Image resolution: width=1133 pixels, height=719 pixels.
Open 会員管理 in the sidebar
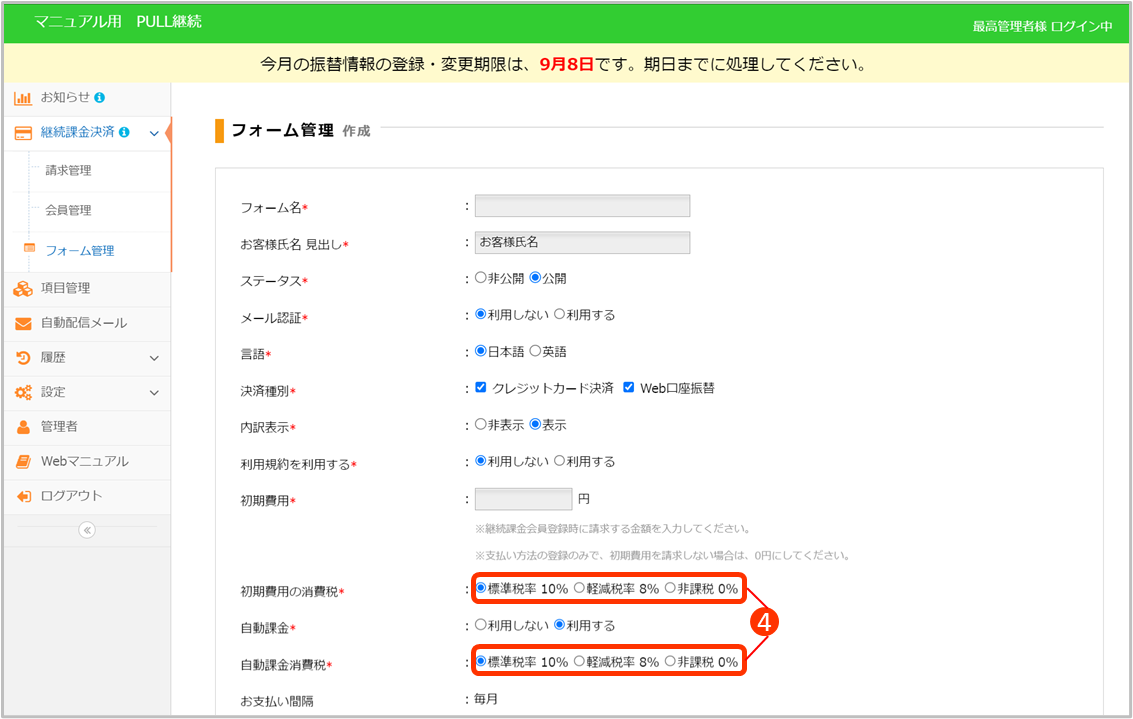[x=68, y=211]
